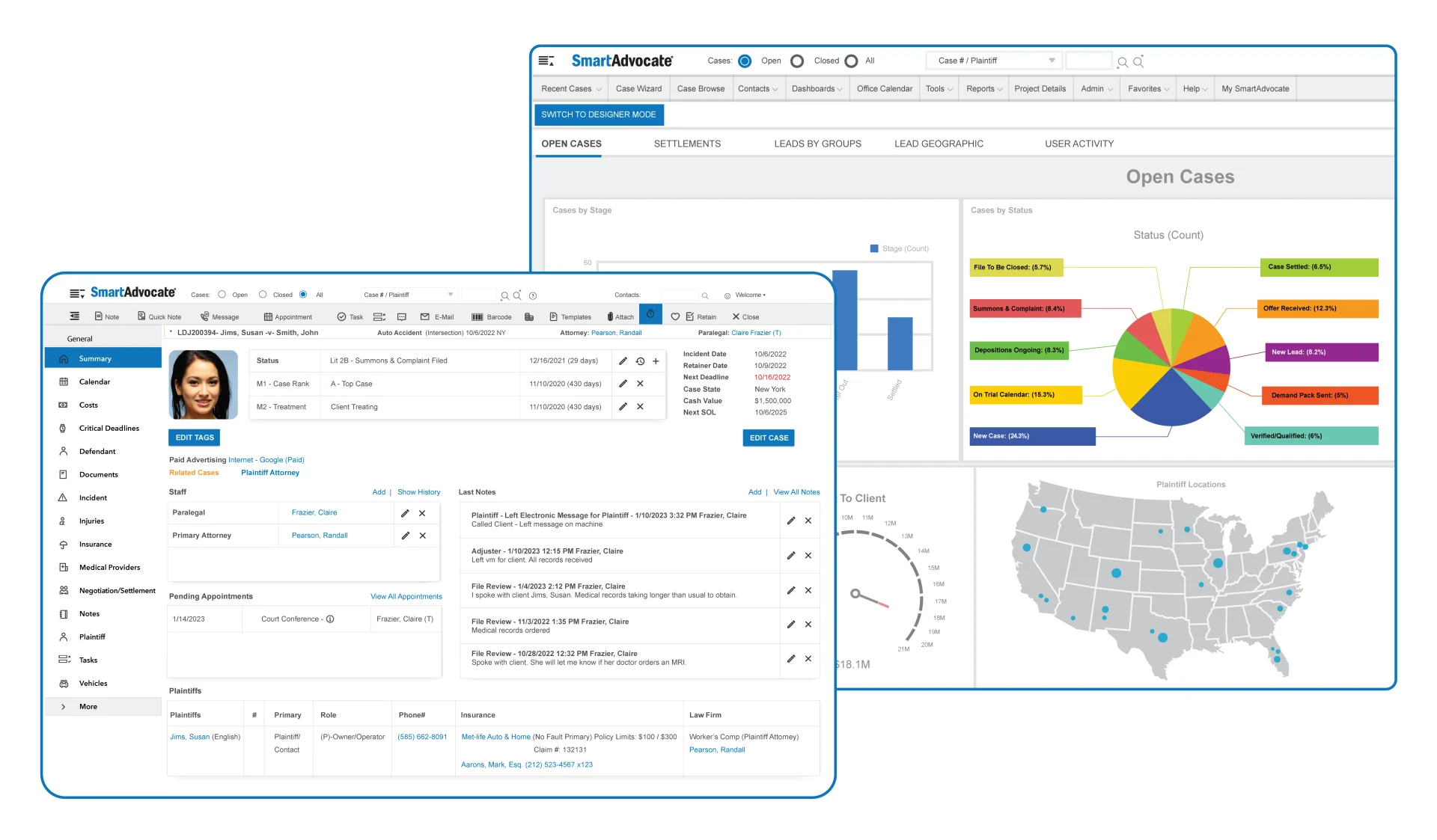Click the Edit Case button
Viewport: 1437px width, 840px height.
pos(769,438)
